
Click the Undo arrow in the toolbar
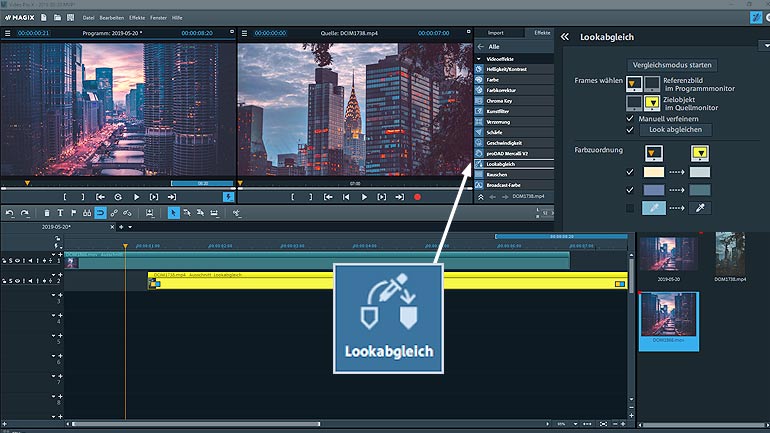[x=10, y=213]
